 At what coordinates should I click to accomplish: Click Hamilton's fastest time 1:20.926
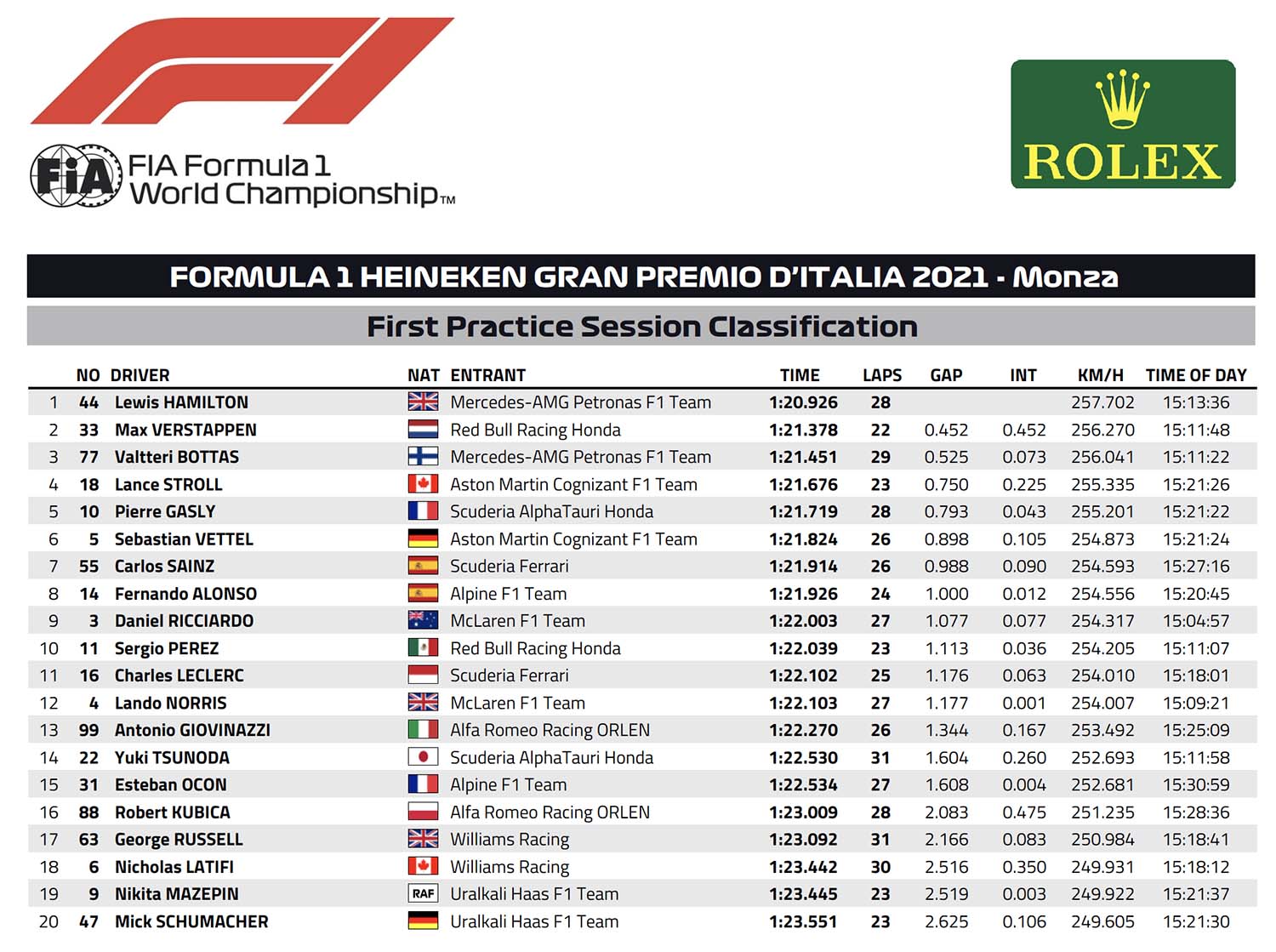point(803,402)
